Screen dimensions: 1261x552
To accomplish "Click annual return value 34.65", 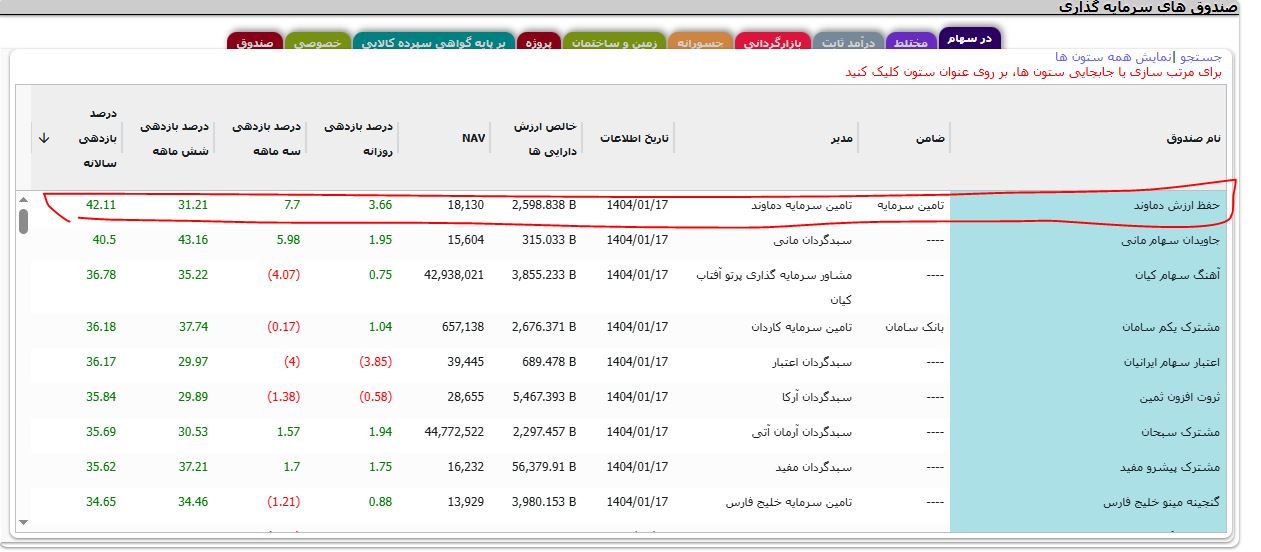I will pyautogui.click(x=101, y=502).
